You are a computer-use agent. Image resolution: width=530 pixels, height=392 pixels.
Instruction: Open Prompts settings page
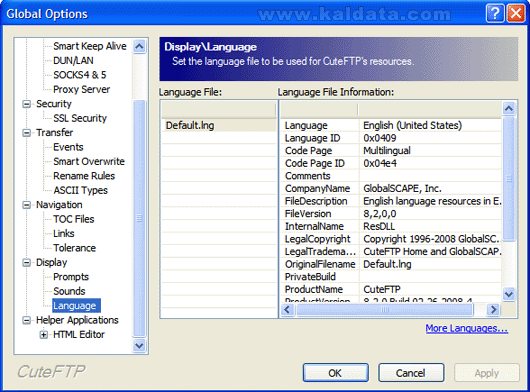coord(71,277)
